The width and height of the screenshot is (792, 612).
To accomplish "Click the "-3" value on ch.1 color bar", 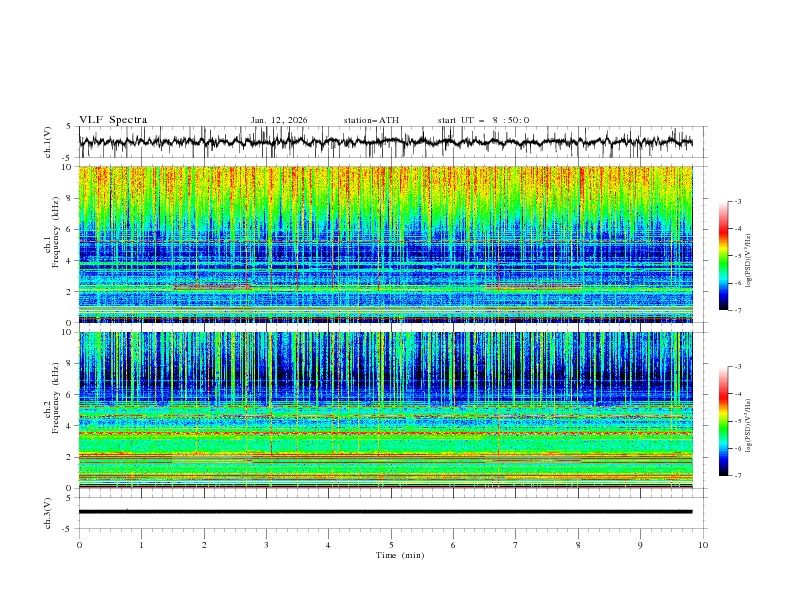I will point(738,201).
